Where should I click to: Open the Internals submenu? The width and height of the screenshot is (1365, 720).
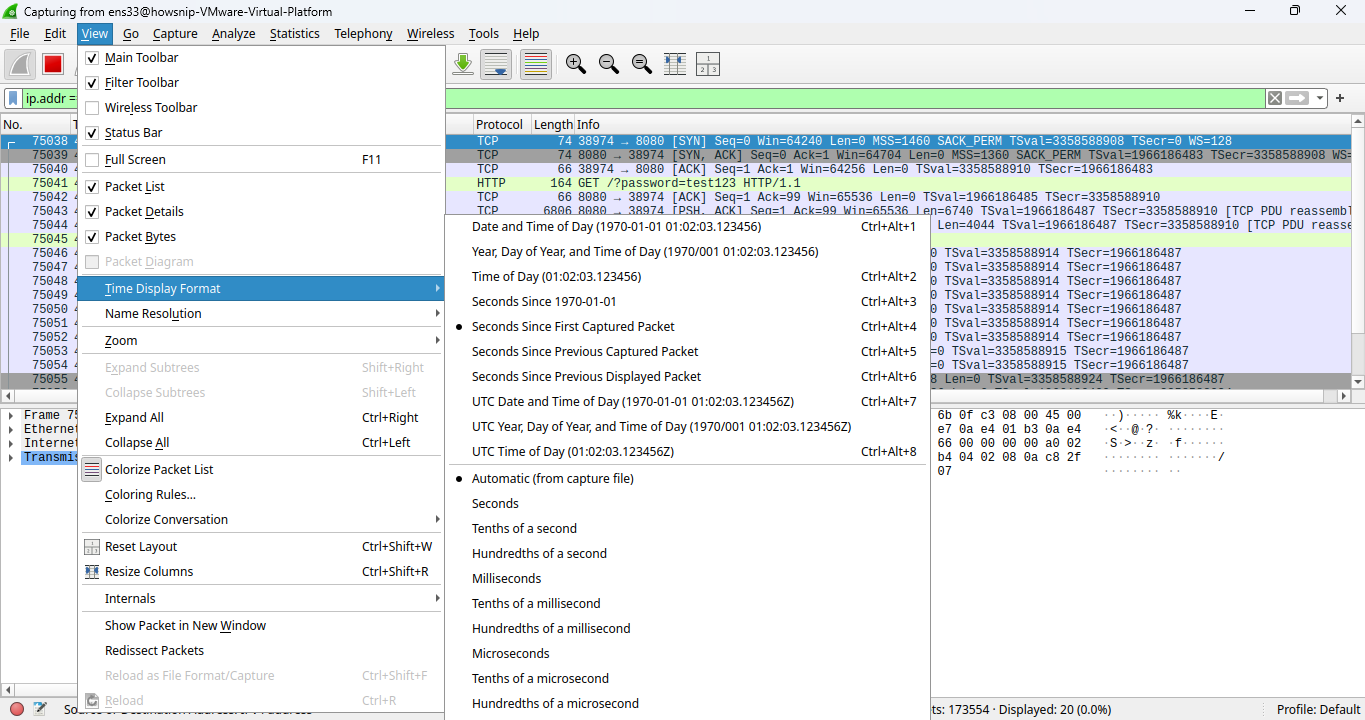(261, 599)
